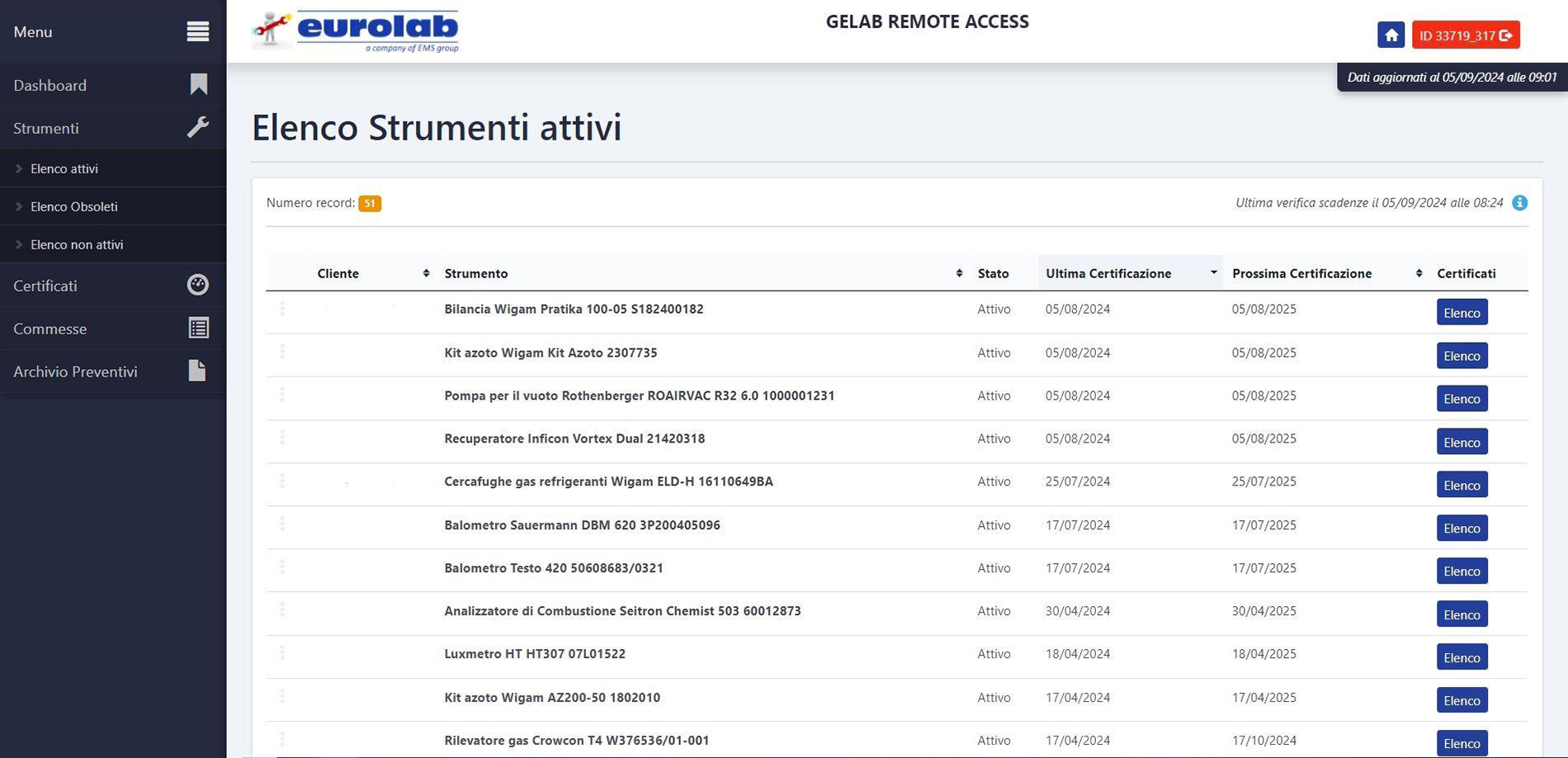Screen dimensions: 1568x758
Task: Open the Commesse menu item
Action: [113, 328]
